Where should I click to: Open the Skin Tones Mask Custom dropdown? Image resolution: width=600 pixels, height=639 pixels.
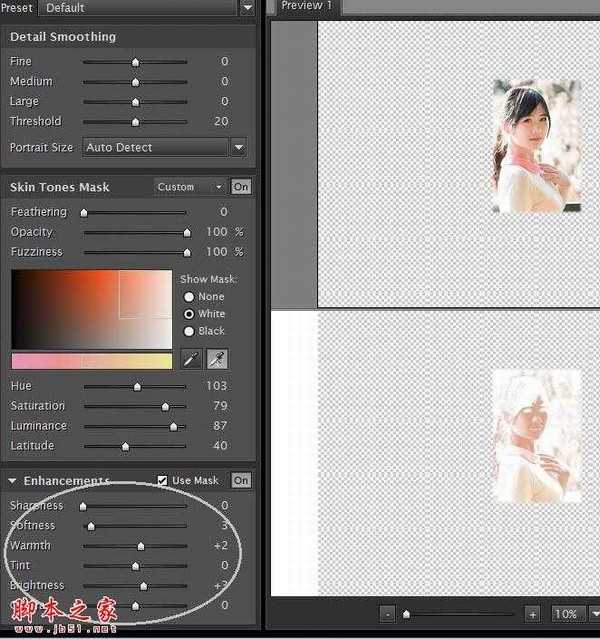(x=190, y=187)
